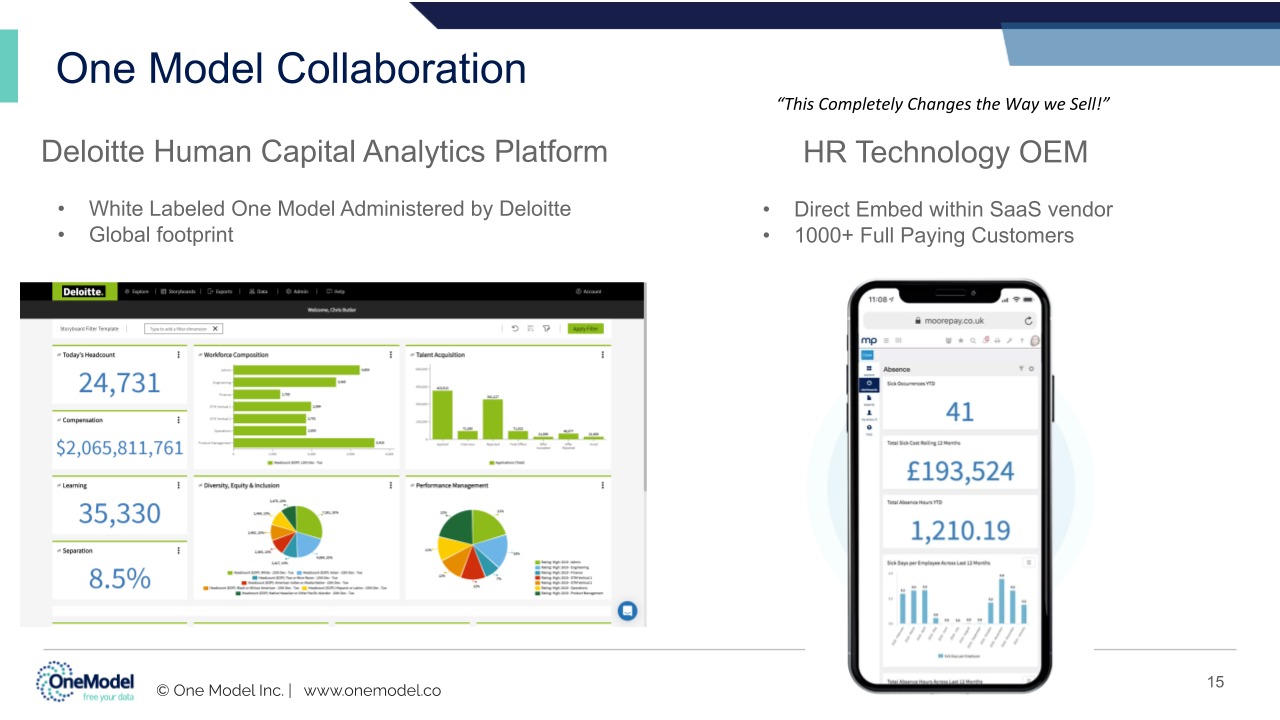Screen dimensions: 1280x720
Task: Open Diversity, Equity & Inclusion tile options menu
Action: (x=391, y=485)
